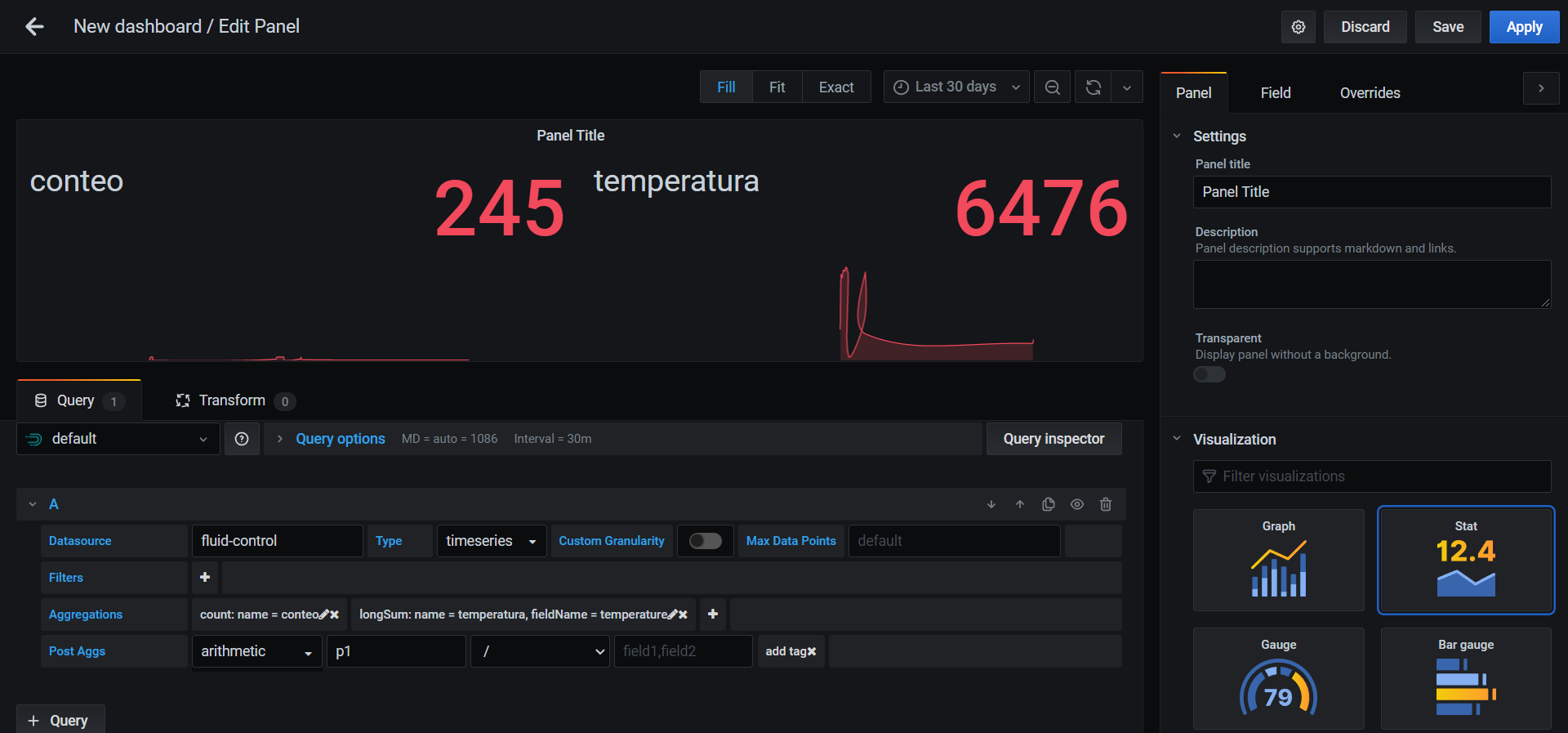Screen dimensions: 1568x733
Task: Open the Query inspector
Action: click(x=1053, y=439)
